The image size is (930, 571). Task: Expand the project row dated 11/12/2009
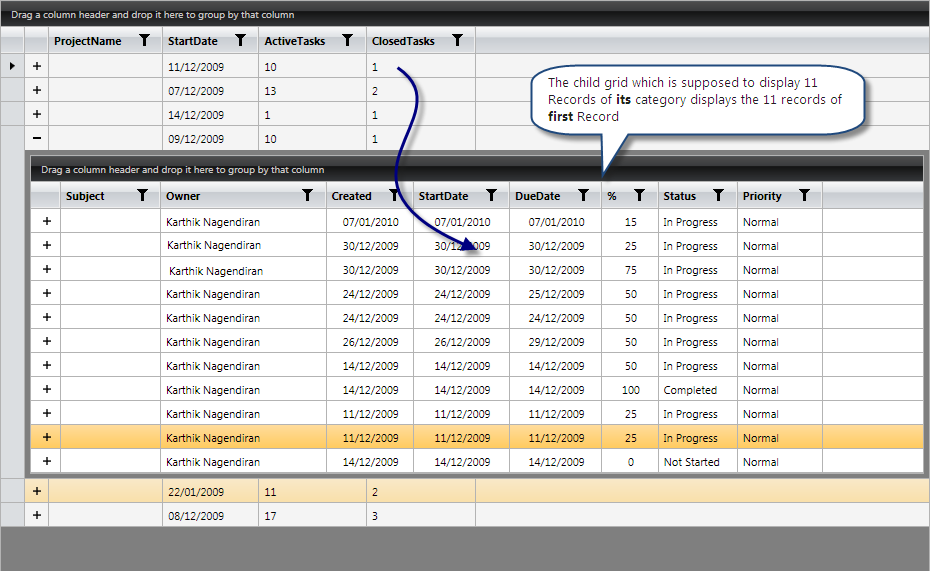click(37, 66)
